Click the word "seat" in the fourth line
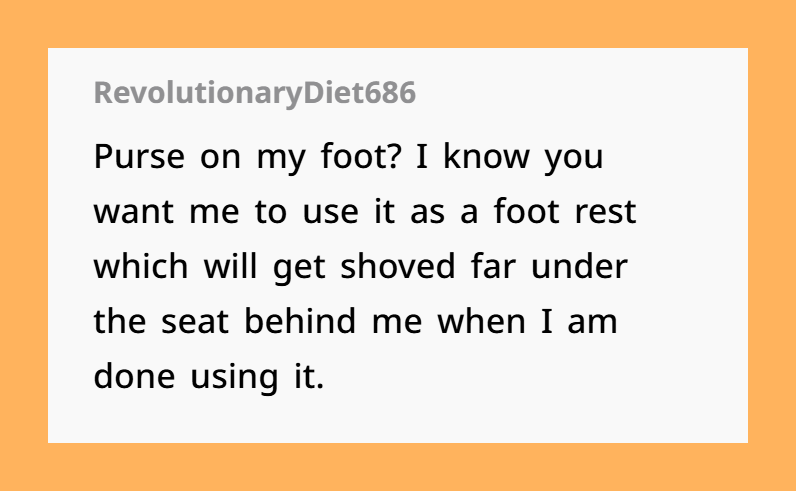This screenshot has width=796, height=491. coord(195,322)
